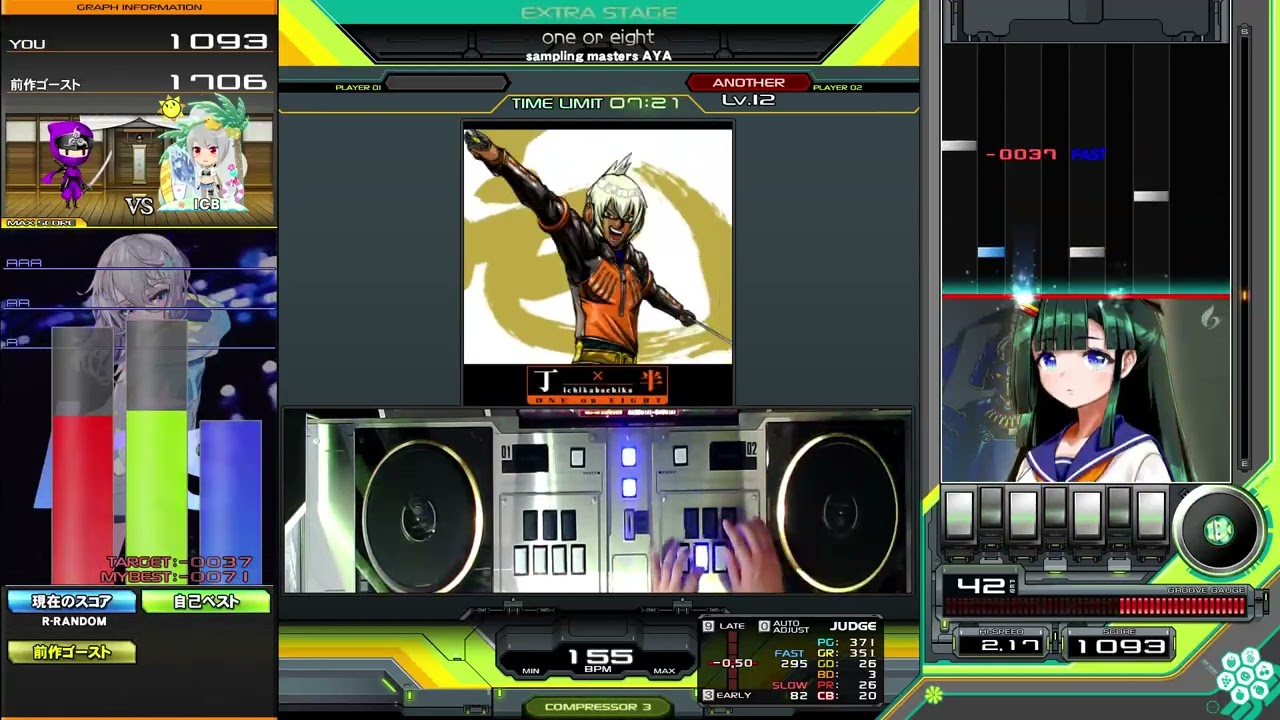Viewport: 1280px width, 720px height.
Task: Click the YOU score 1093
Action: click(218, 42)
